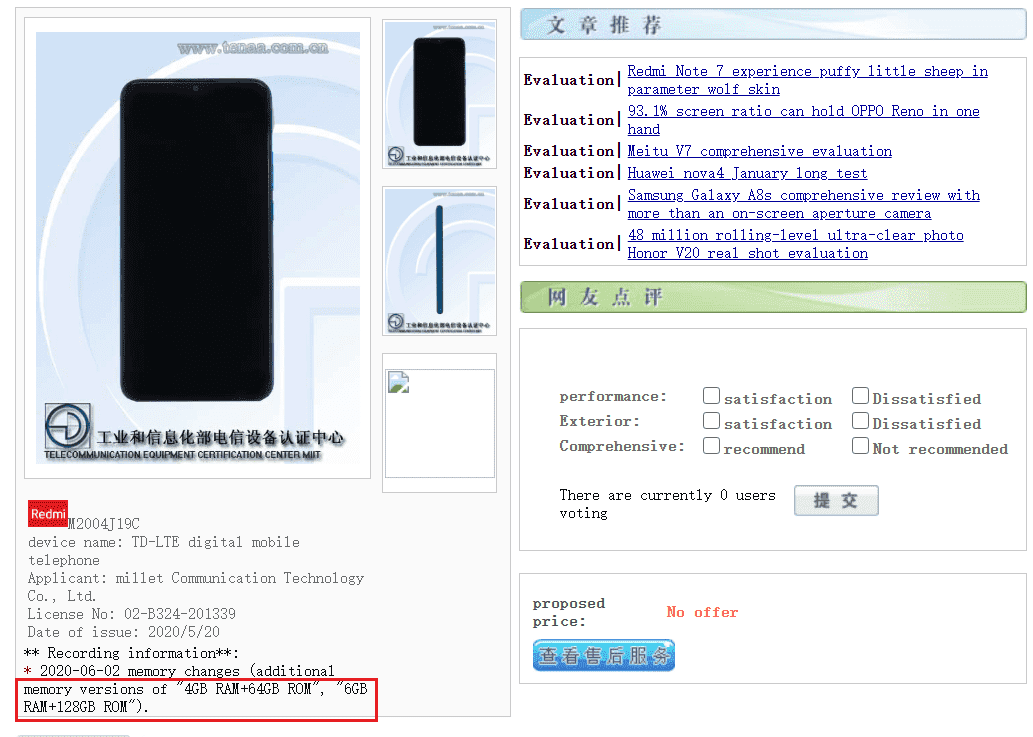Tick the Comprehensive recommend checkbox
Image resolution: width=1033 pixels, height=737 pixels.
tap(711, 445)
